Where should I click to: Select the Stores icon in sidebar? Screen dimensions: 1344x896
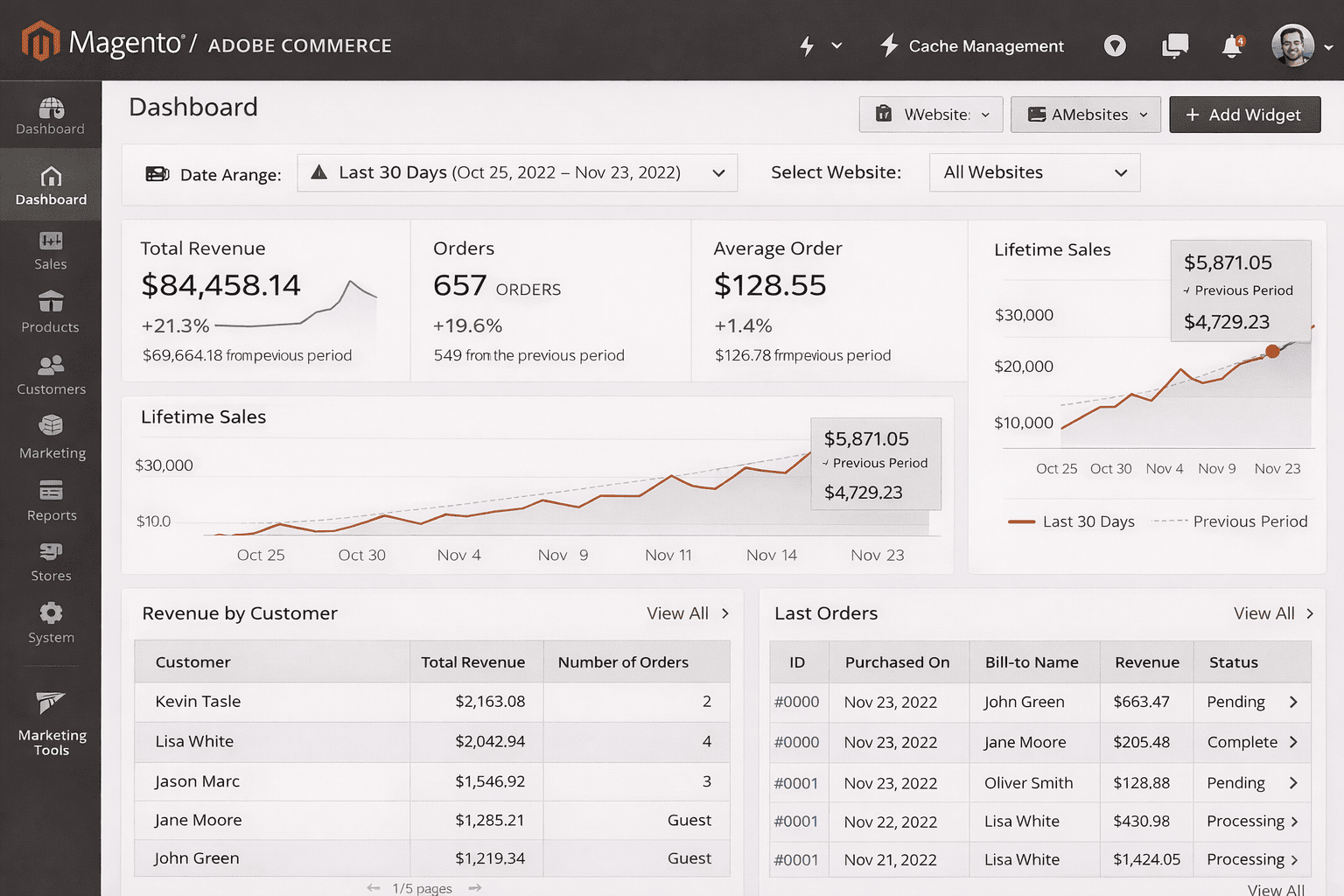(x=50, y=562)
